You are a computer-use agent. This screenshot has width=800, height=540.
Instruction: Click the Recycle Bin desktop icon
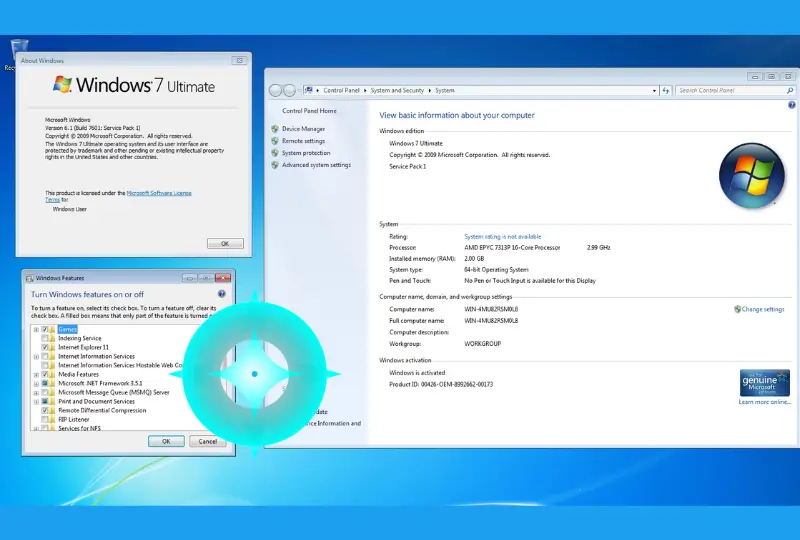click(19, 47)
